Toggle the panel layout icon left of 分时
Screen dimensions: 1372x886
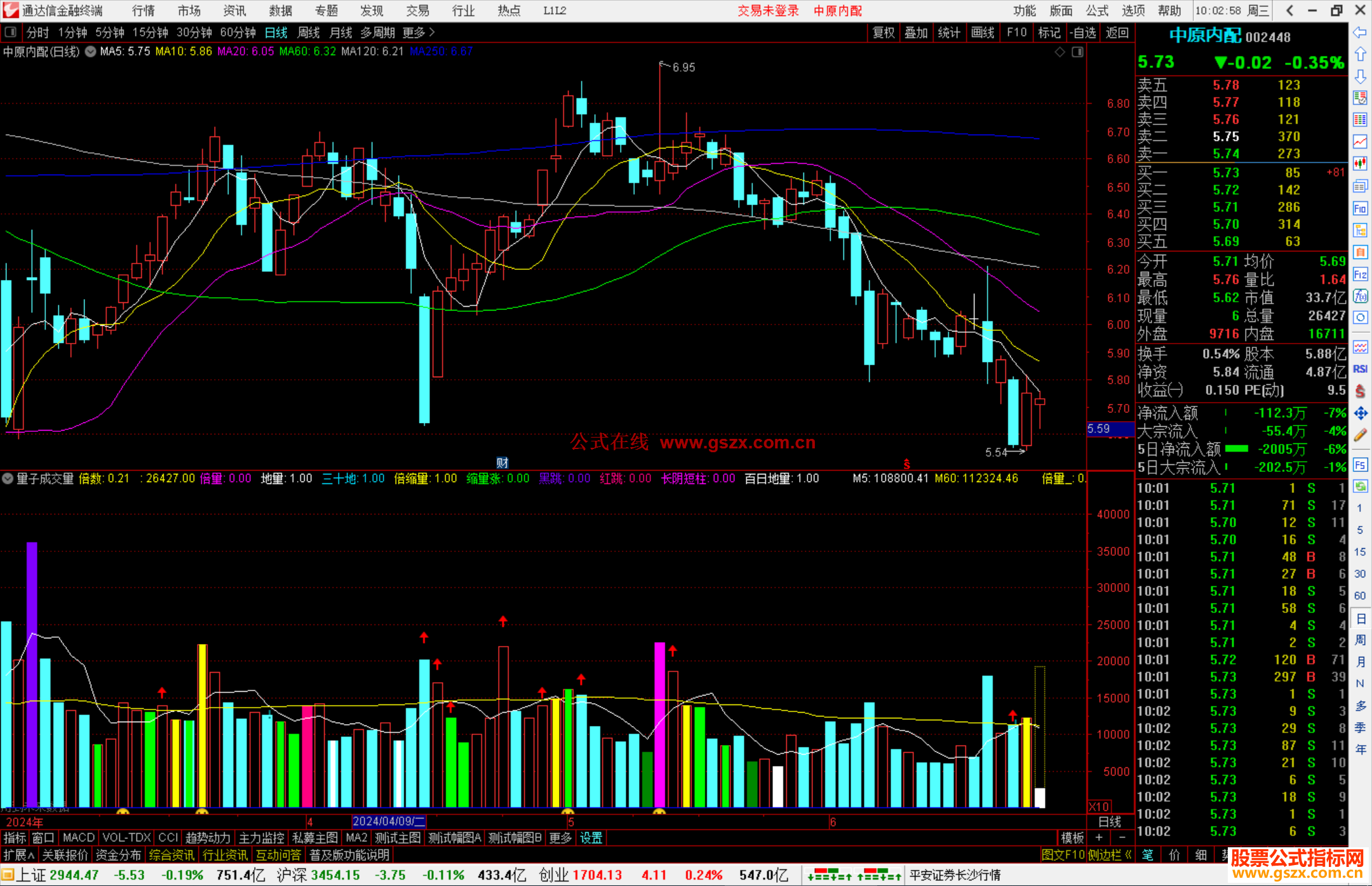11,32
